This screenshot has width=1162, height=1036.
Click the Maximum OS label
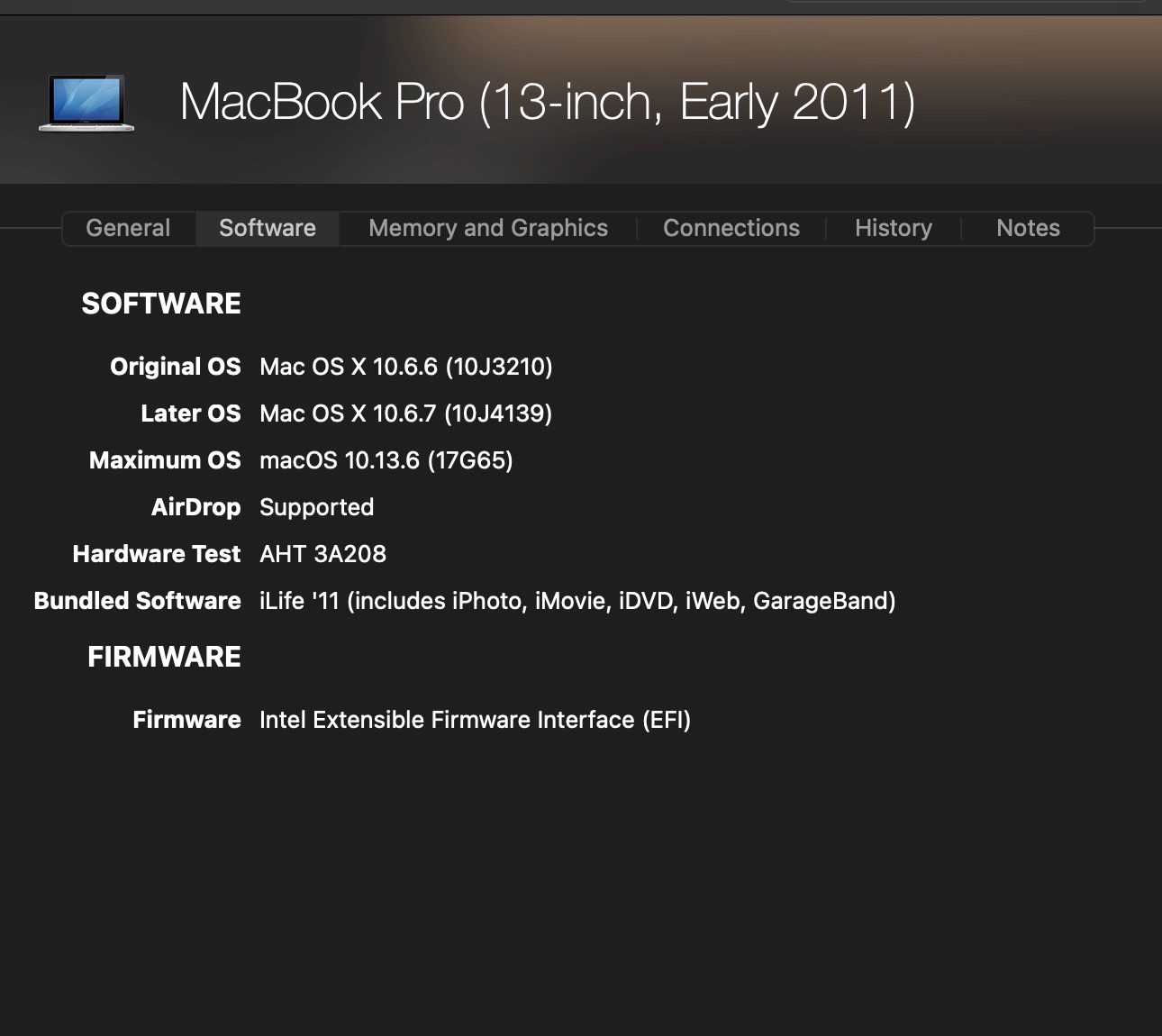tap(165, 460)
